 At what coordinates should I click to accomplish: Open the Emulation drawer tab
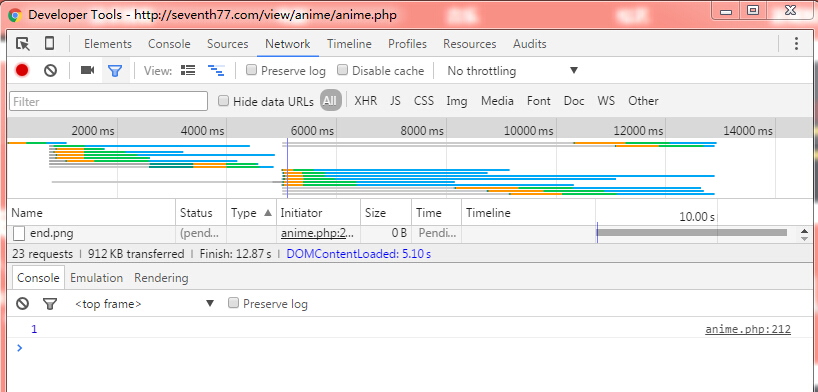coord(97,278)
